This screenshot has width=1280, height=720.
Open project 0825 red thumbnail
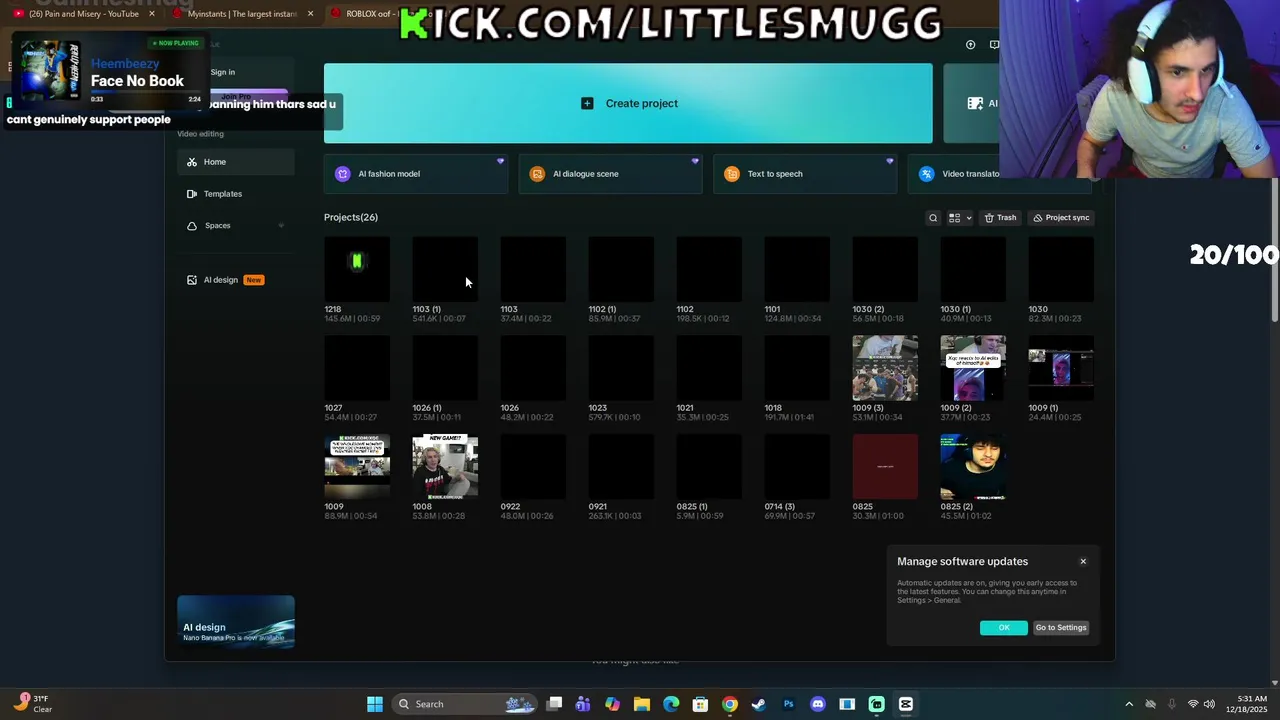[885, 467]
